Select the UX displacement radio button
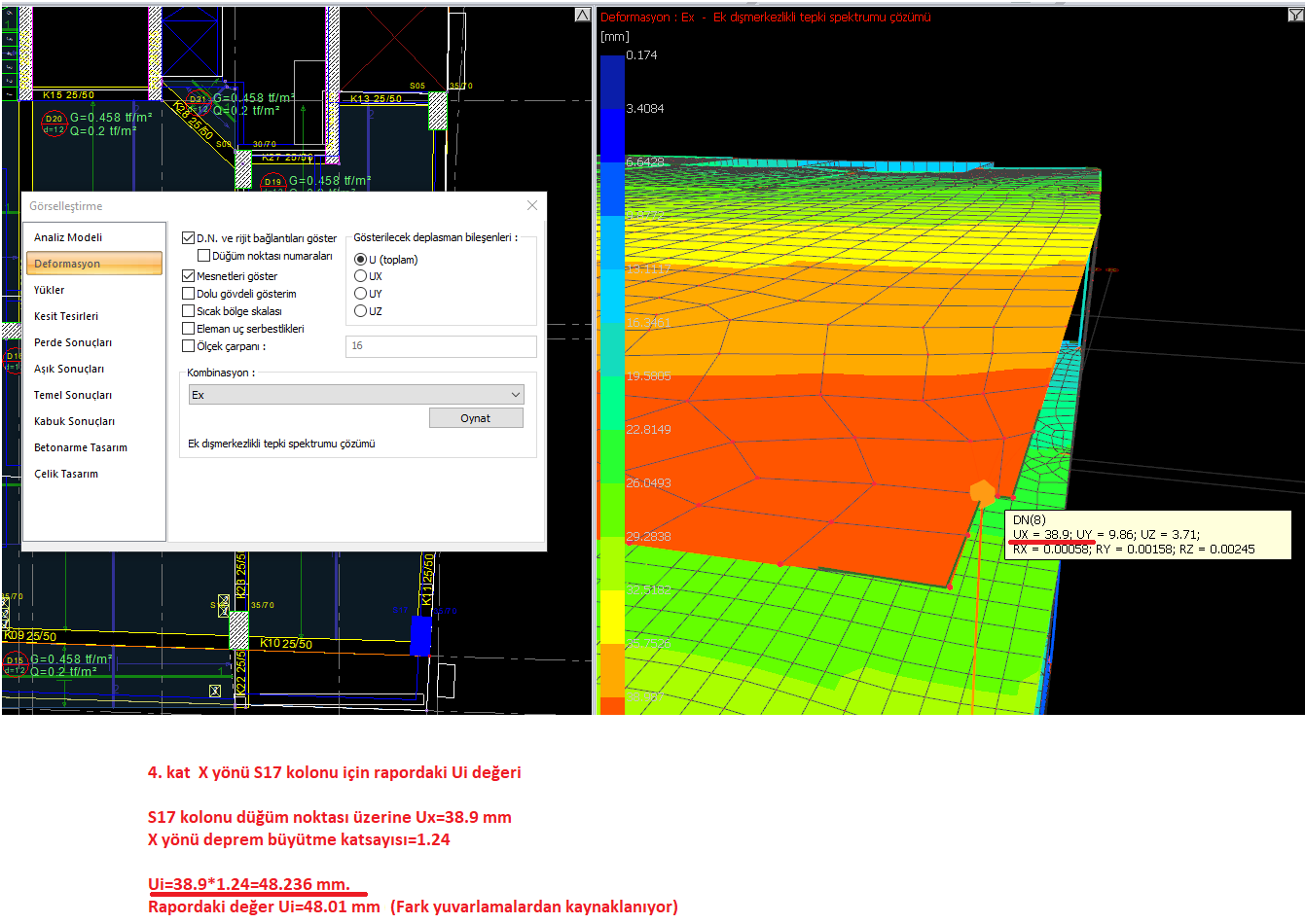1305x924 pixels. tap(360, 276)
